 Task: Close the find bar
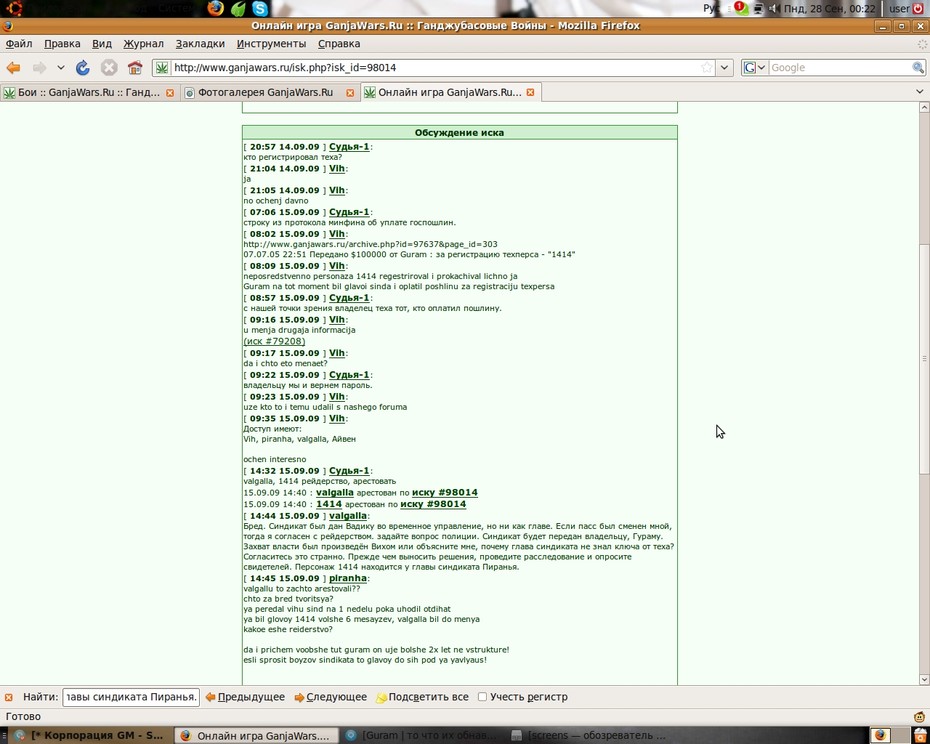[8, 697]
